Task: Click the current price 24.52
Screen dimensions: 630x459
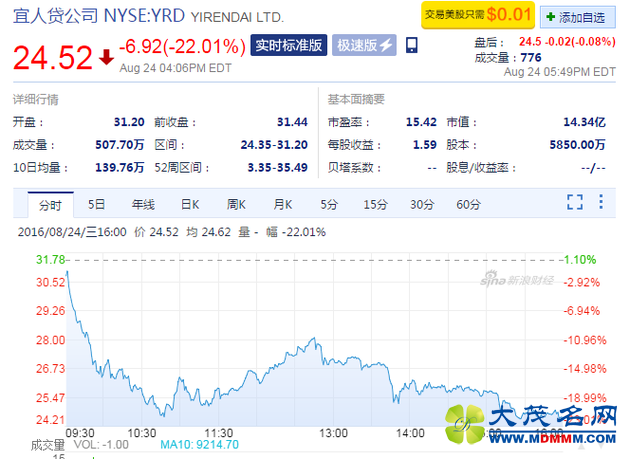Action: pyautogui.click(x=53, y=57)
